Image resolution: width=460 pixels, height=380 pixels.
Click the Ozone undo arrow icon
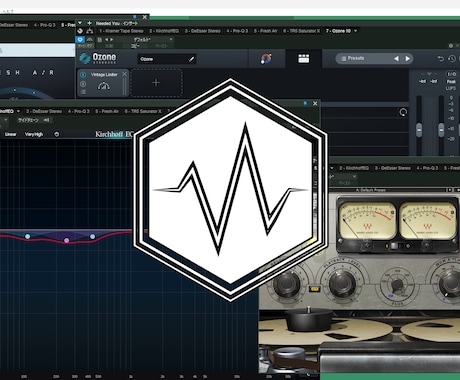441,59
